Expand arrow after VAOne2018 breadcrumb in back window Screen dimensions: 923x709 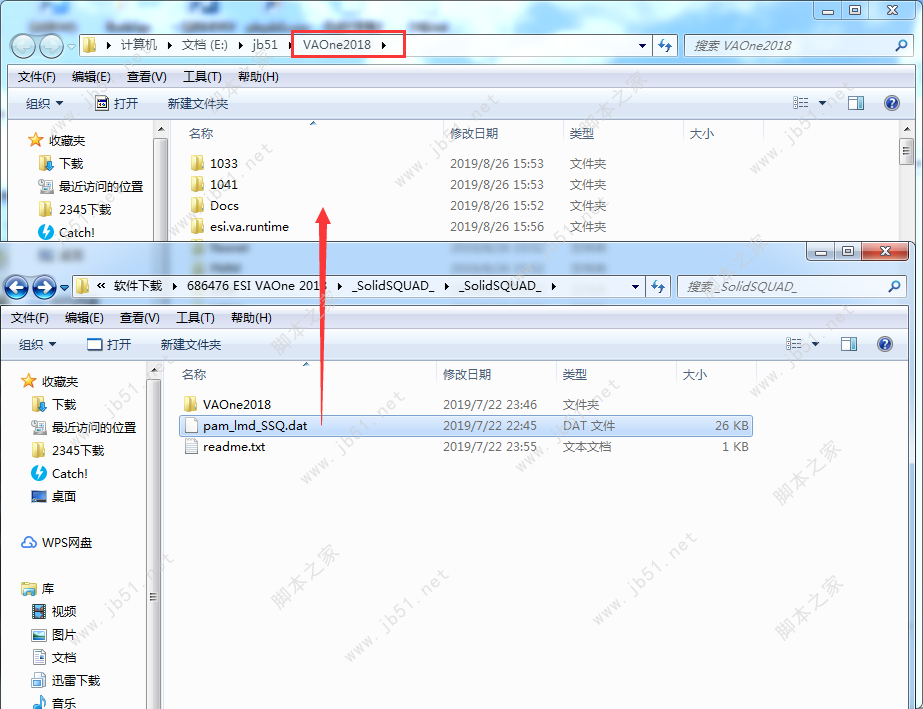[x=384, y=45]
